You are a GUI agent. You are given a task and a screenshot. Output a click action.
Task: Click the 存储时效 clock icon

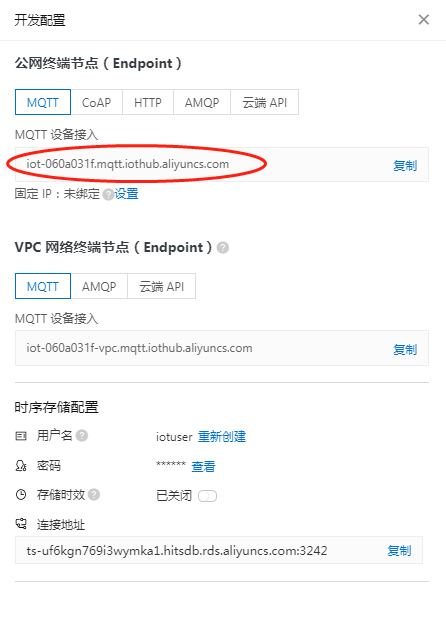(x=21, y=494)
